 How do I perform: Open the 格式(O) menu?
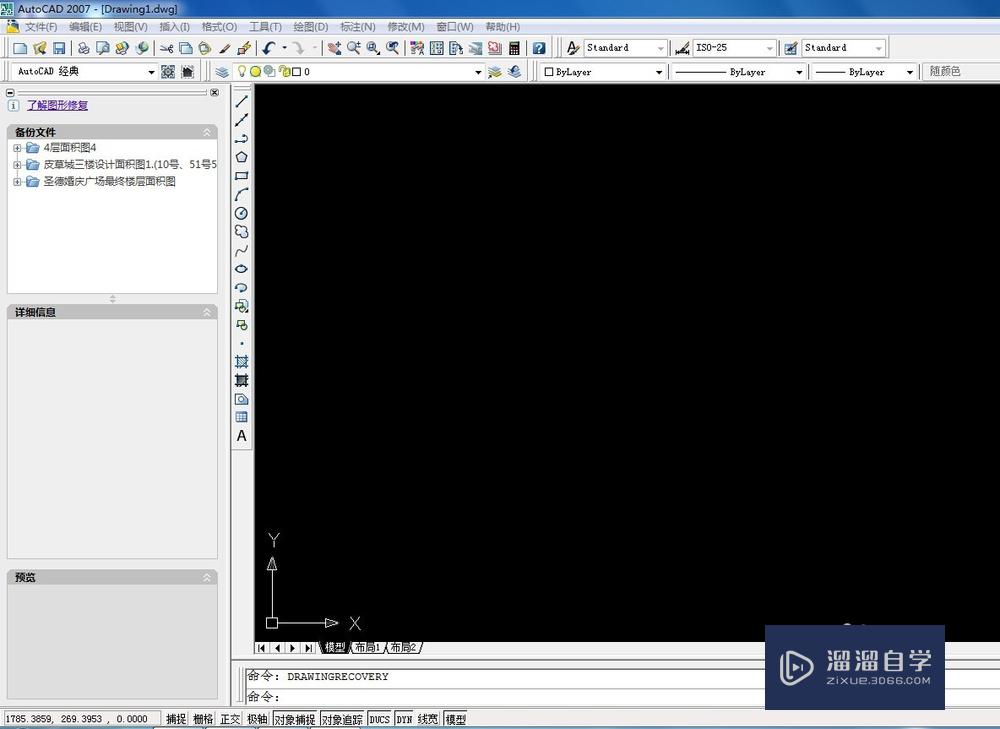[219, 27]
